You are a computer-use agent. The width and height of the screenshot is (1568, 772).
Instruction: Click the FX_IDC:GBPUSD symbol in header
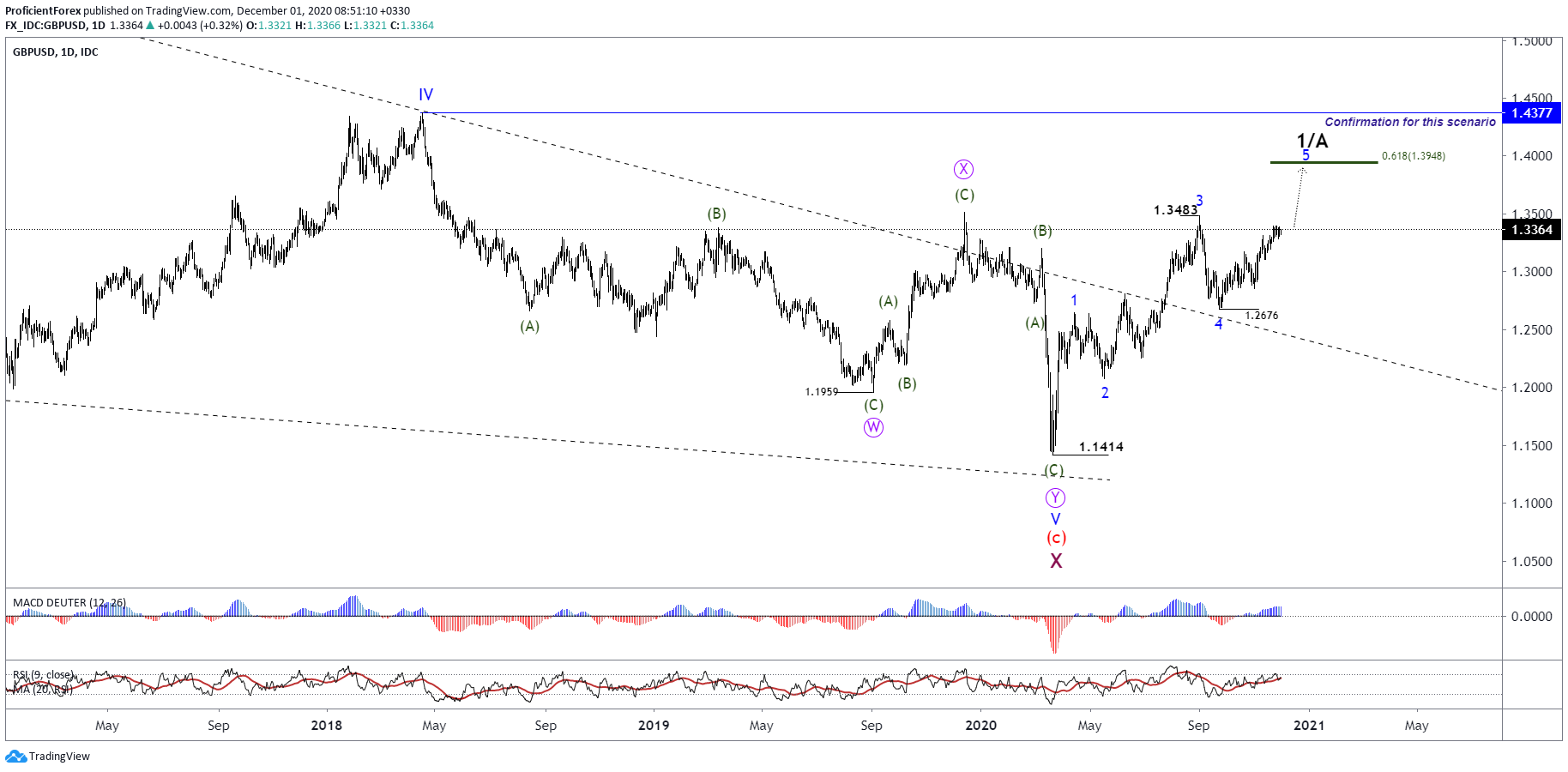45,26
